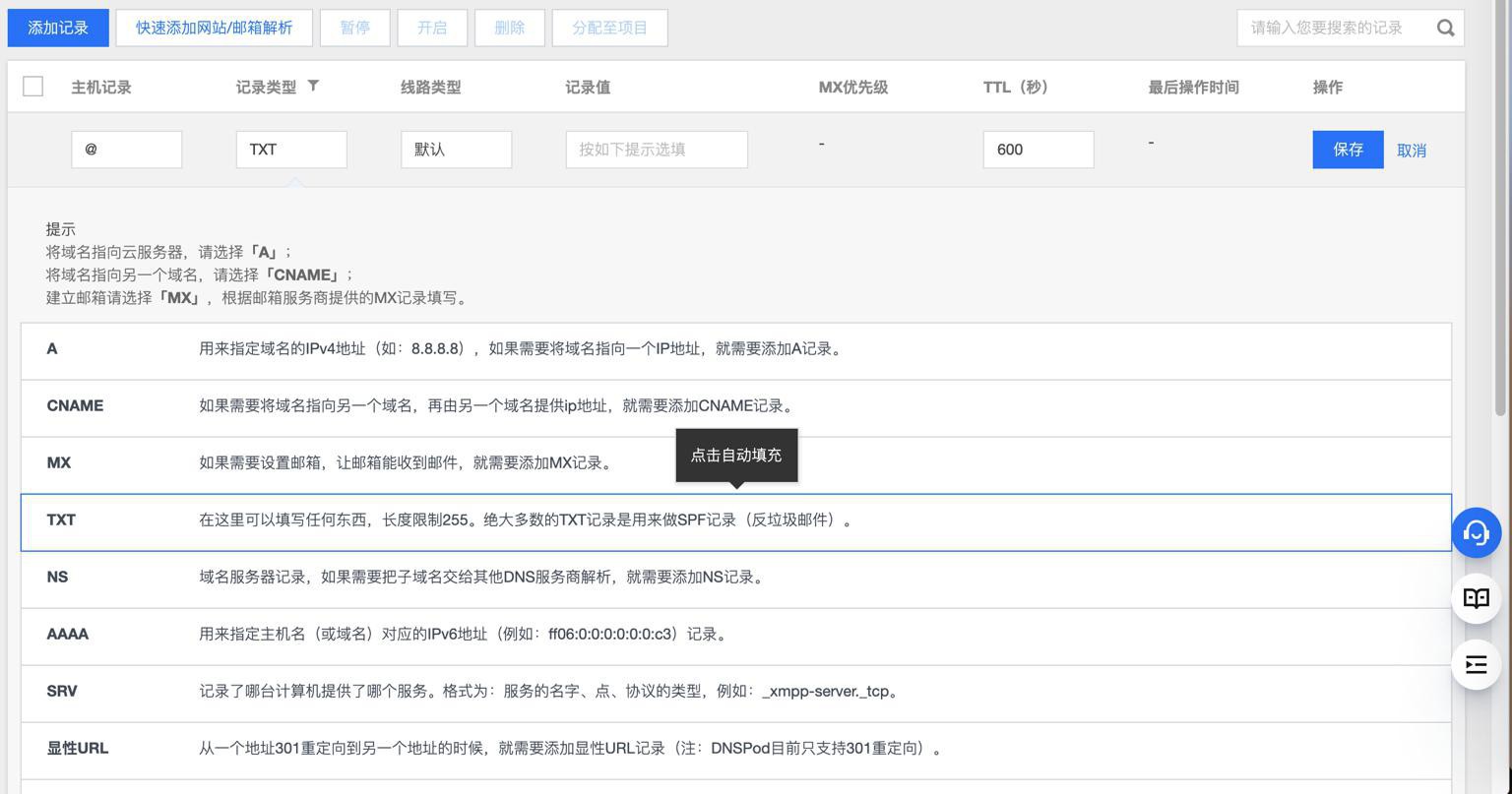The height and width of the screenshot is (794, 1512).
Task: Focus the TTL 600 input field
Action: pos(1039,150)
